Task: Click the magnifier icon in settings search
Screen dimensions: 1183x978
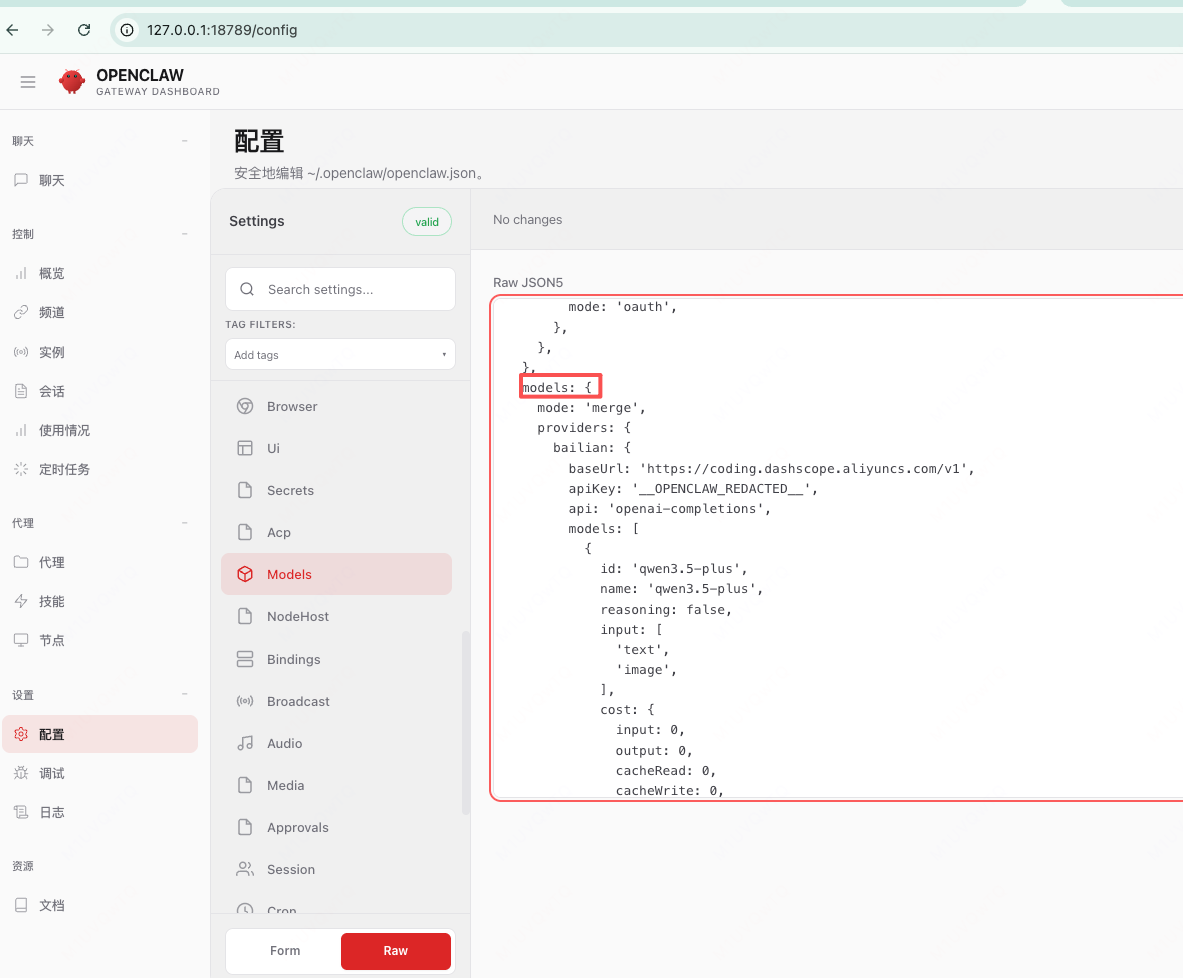Action: (247, 289)
